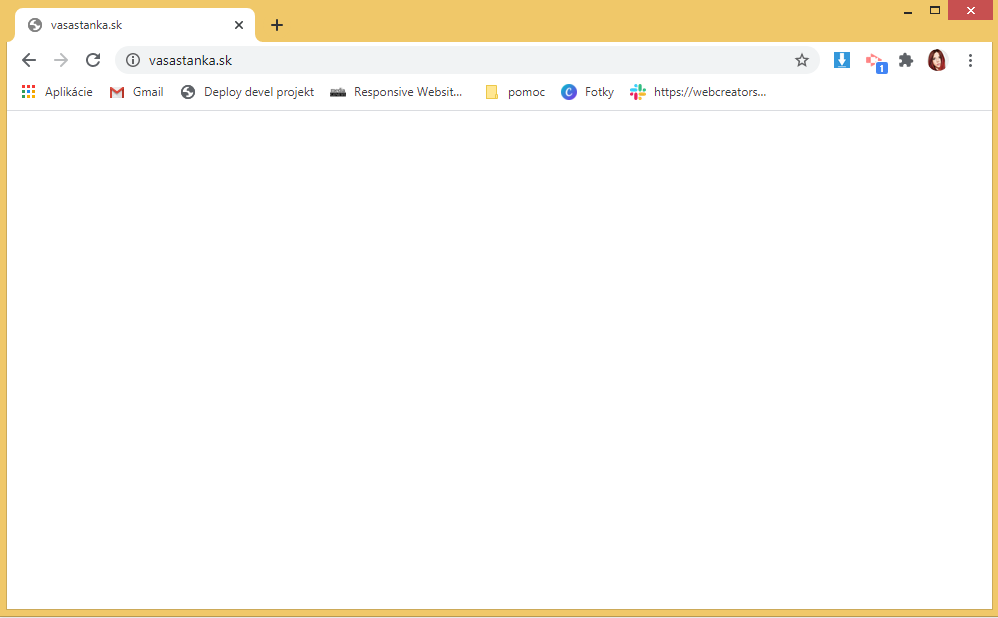Reload the vasastanka.sk page
The image size is (998, 618).
tap(93, 60)
